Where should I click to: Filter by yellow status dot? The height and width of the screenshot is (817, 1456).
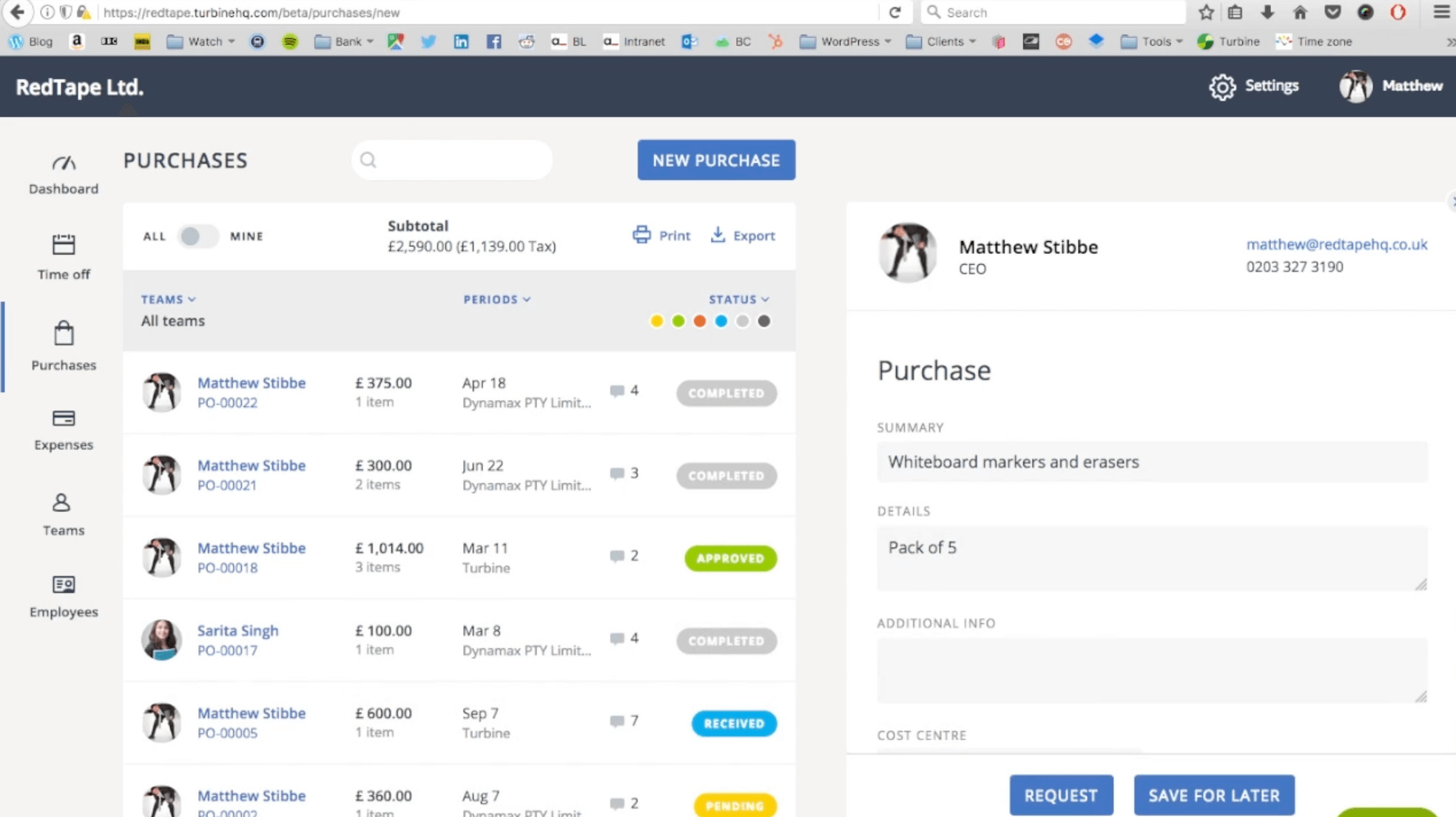click(x=656, y=321)
